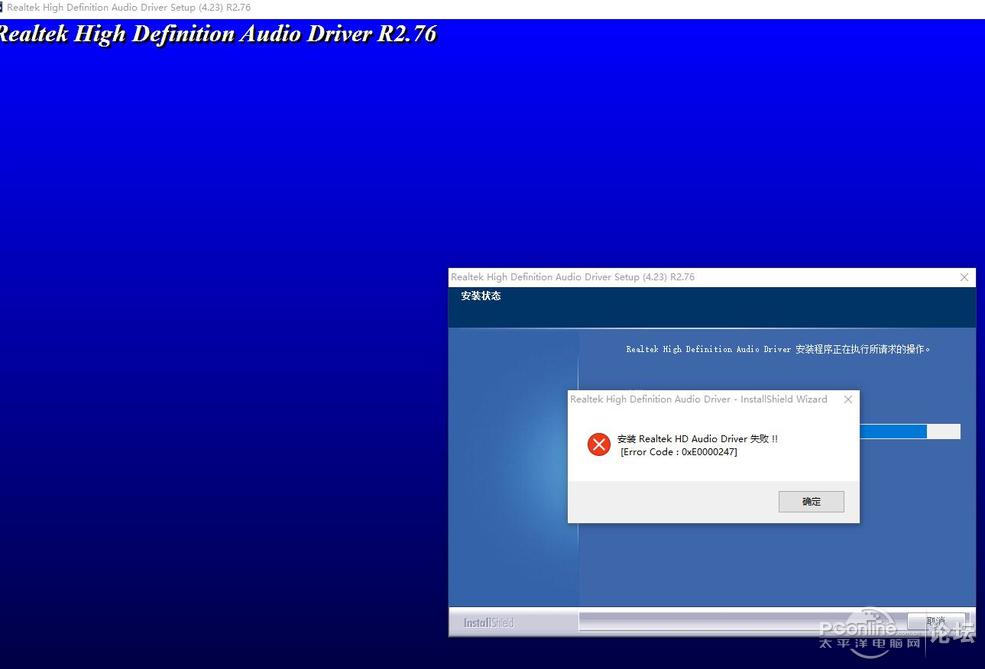Cancel the installation with the 取消 button

(936, 621)
